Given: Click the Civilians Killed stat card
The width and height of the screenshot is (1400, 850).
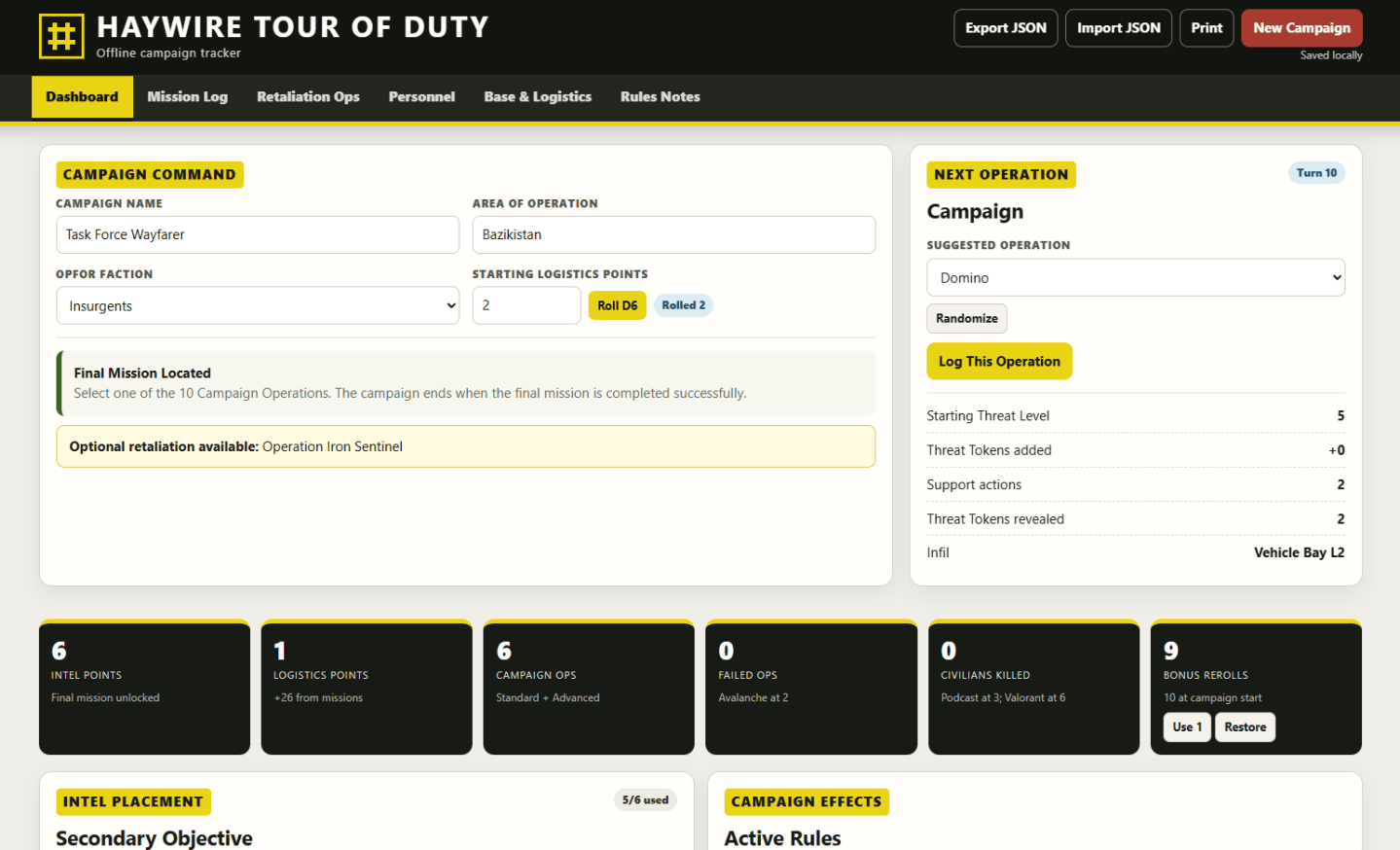Looking at the screenshot, I should (x=1033, y=687).
